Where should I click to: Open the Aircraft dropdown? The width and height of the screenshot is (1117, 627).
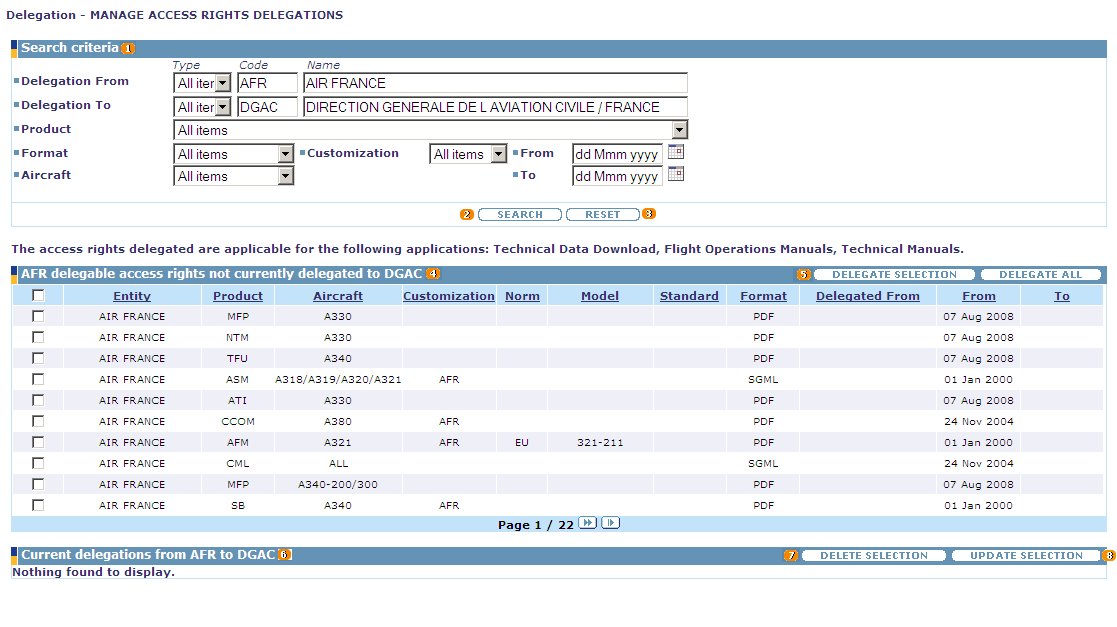tap(234, 176)
